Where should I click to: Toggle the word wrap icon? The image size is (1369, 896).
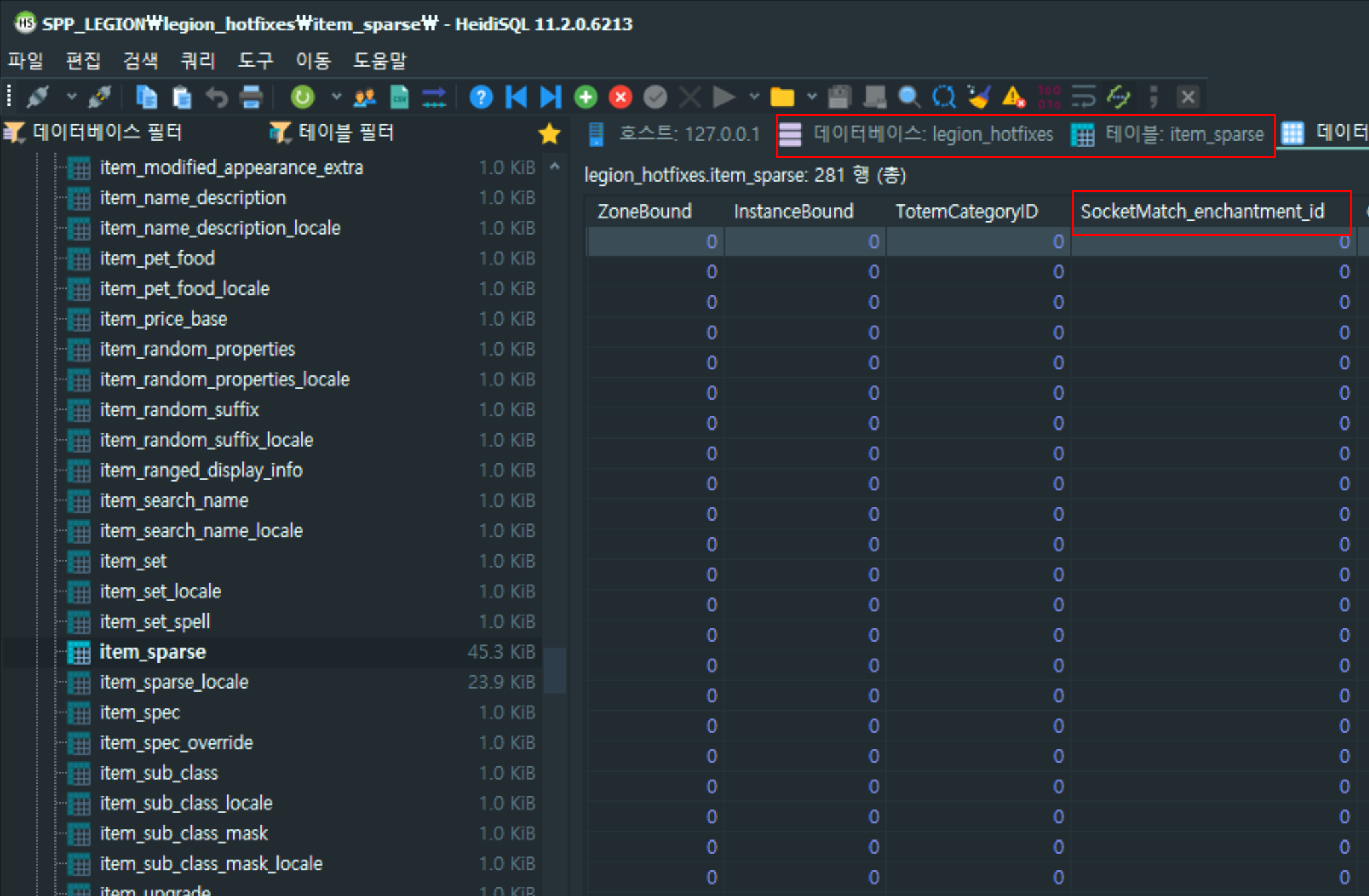[1083, 97]
